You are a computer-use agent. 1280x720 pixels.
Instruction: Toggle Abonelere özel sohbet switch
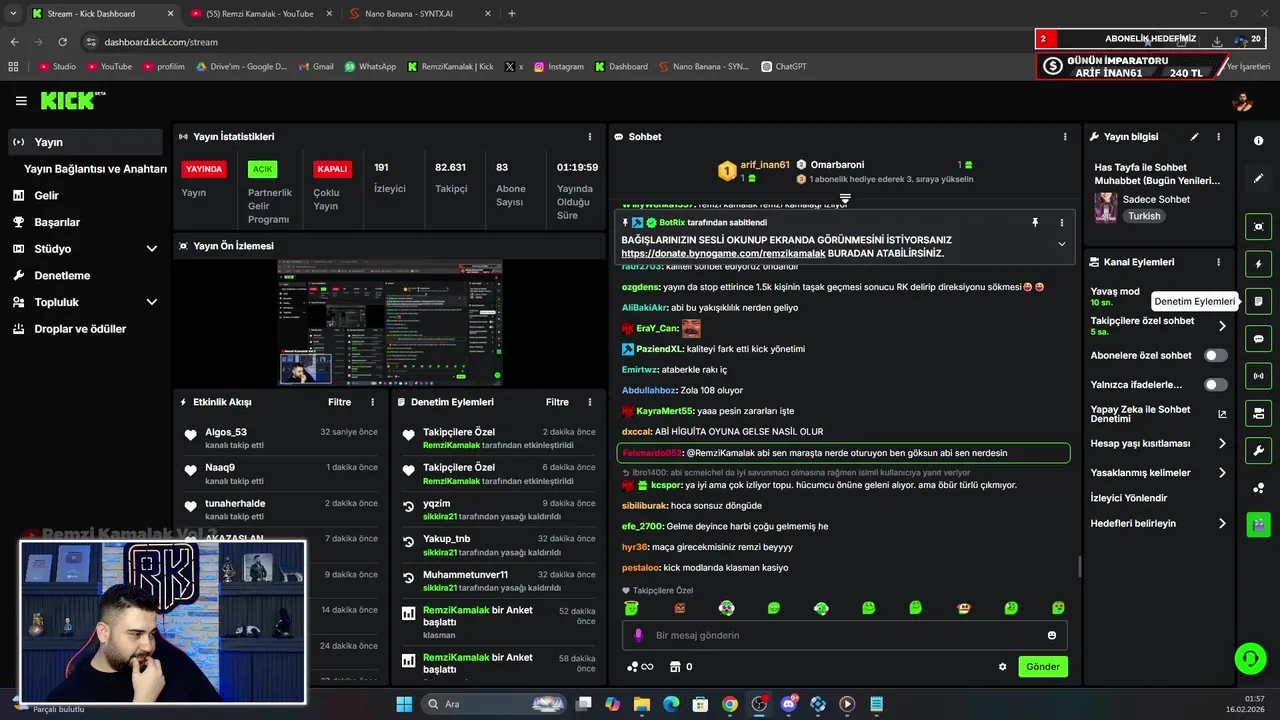tap(1216, 355)
